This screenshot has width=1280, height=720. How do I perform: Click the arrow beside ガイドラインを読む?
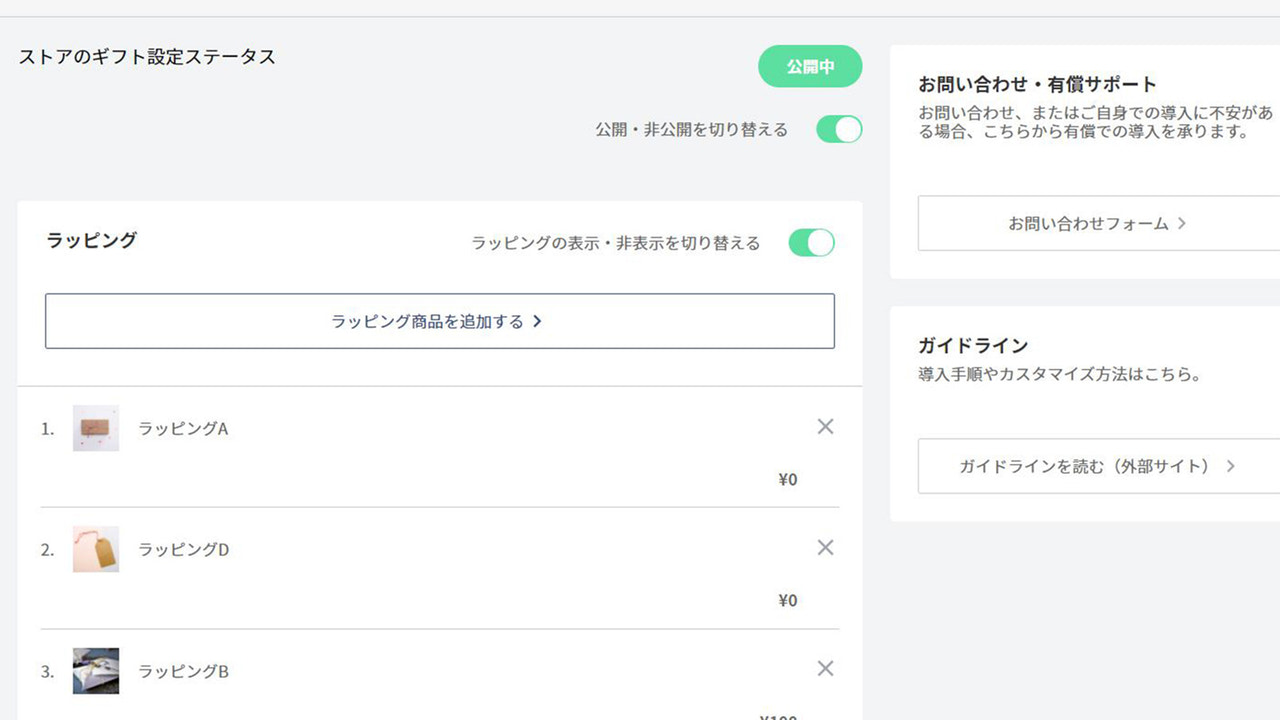pos(1231,466)
